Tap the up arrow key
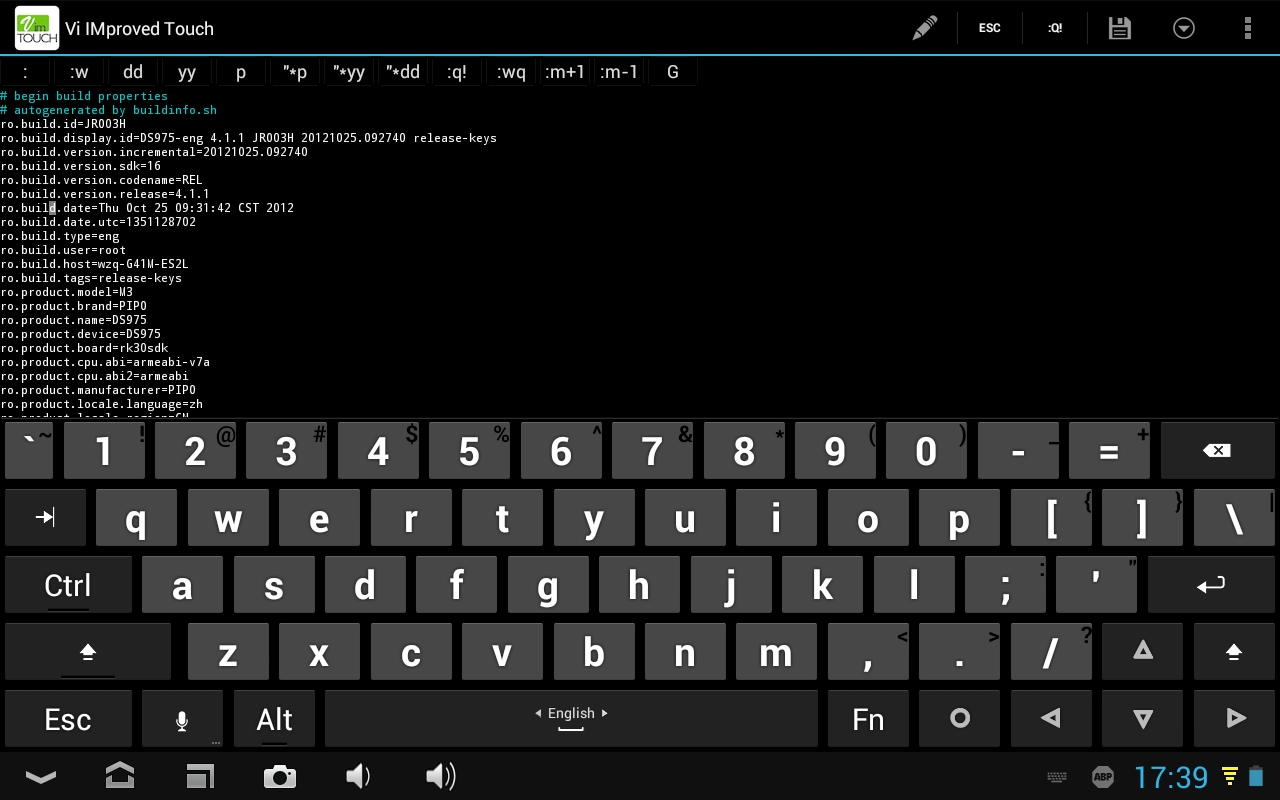This screenshot has width=1280, height=800. click(x=1142, y=652)
